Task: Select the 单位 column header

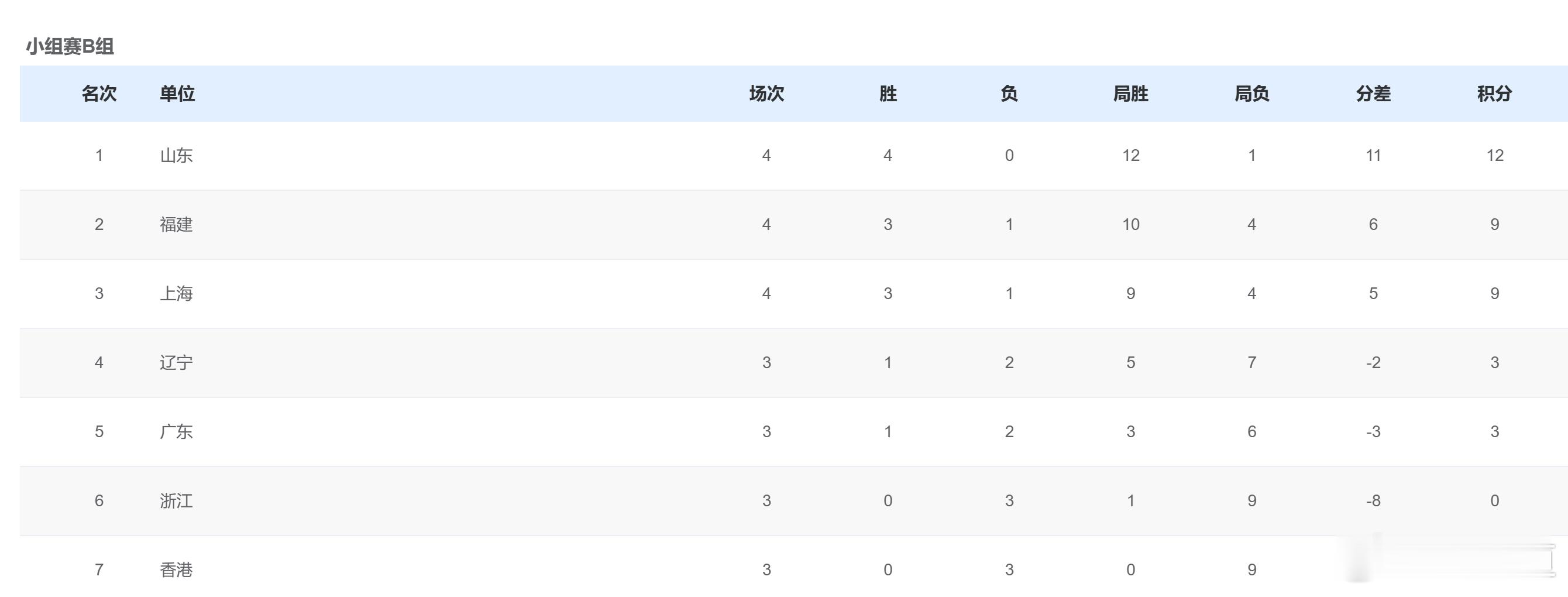Action: pyautogui.click(x=177, y=94)
